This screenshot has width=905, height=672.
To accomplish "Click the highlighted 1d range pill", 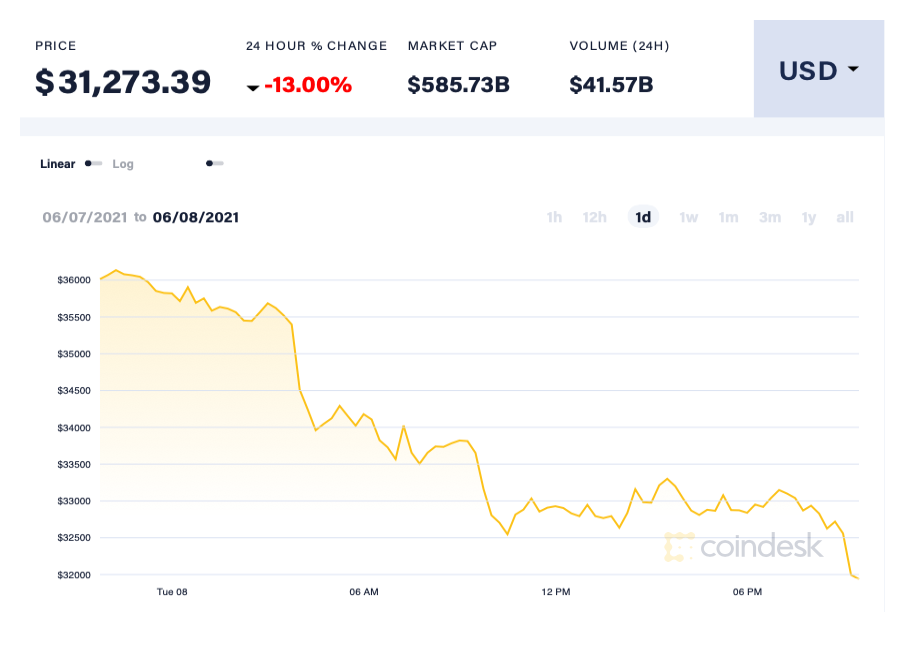I will click(x=643, y=217).
